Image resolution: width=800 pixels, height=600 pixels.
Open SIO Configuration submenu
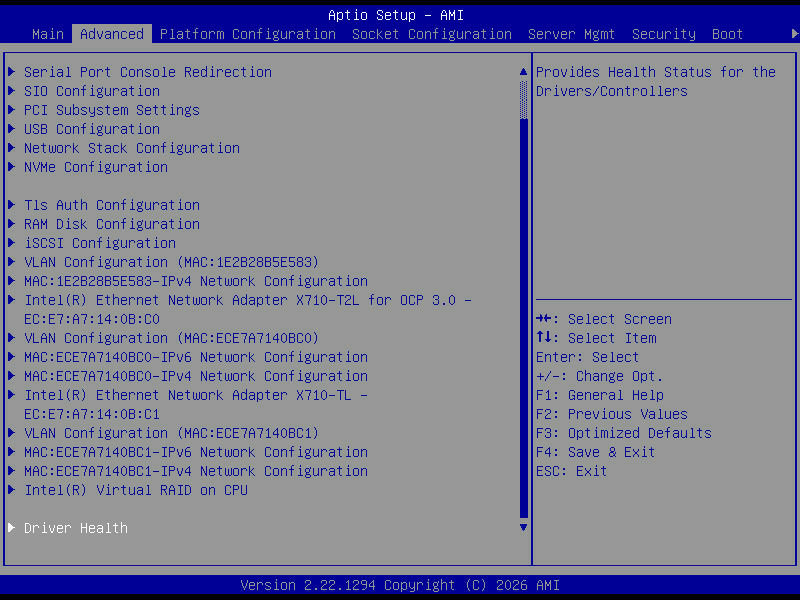[x=92, y=91]
